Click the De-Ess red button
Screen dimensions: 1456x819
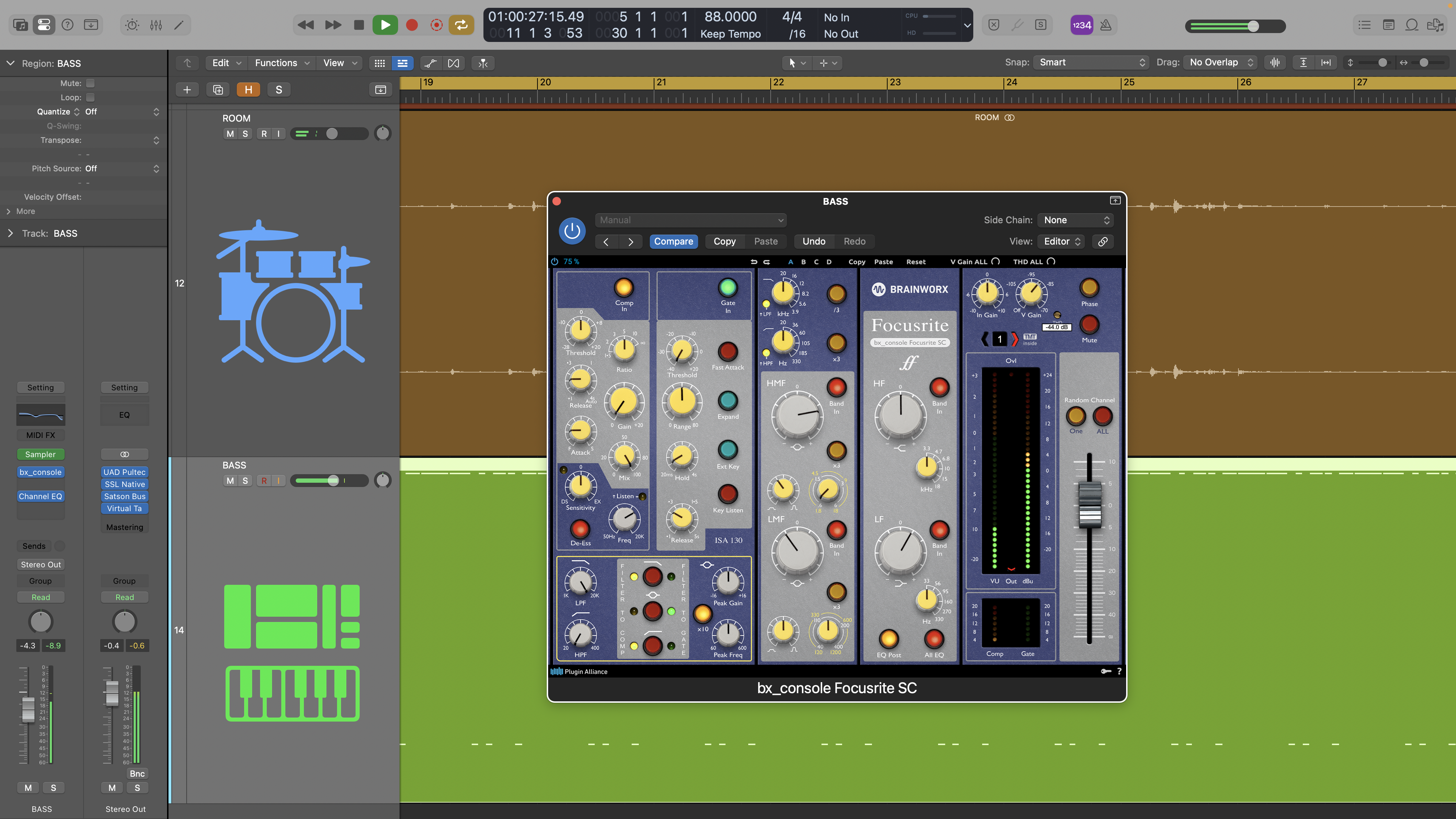(580, 529)
